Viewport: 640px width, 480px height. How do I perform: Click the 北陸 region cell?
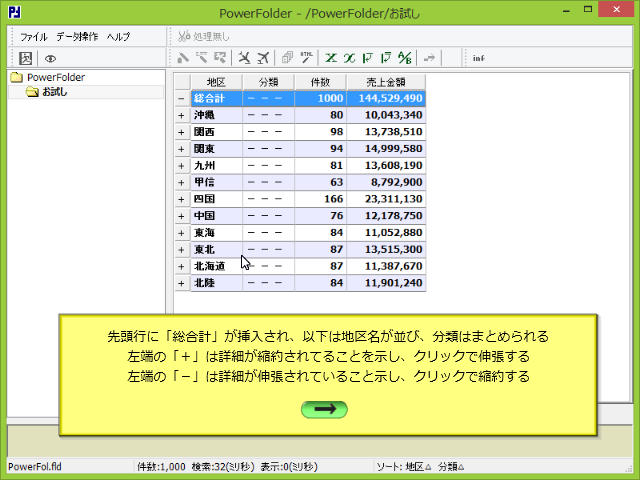pos(216,283)
